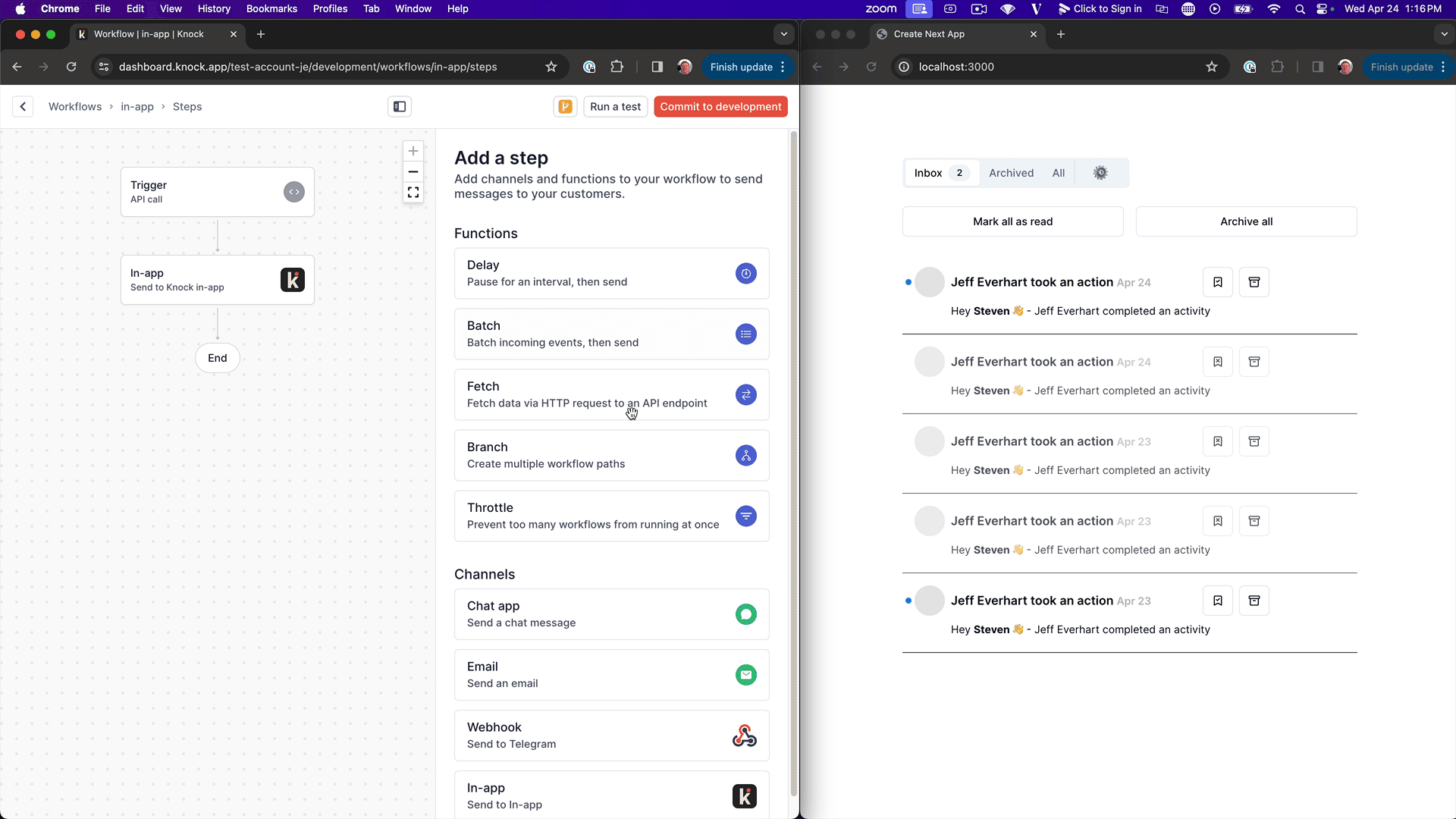This screenshot has height=819, width=1456.
Task: Click Archive all in the inbox
Action: 1247,220
